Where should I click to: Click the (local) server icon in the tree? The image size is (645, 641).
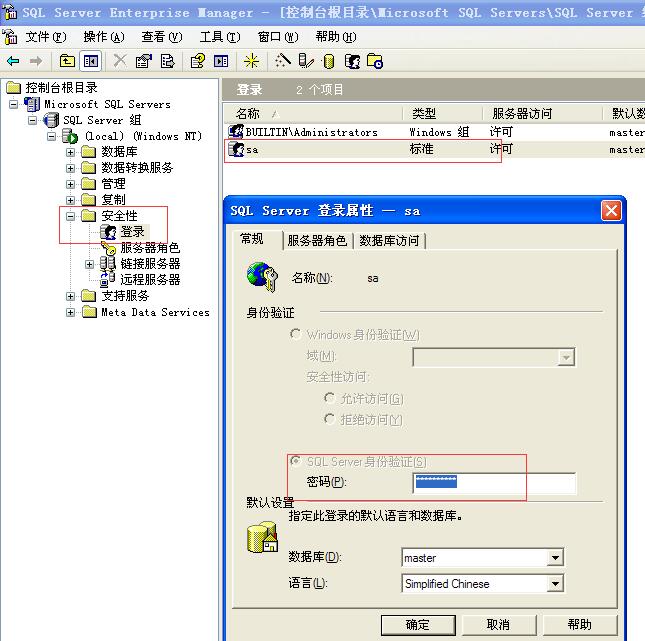tap(70, 136)
